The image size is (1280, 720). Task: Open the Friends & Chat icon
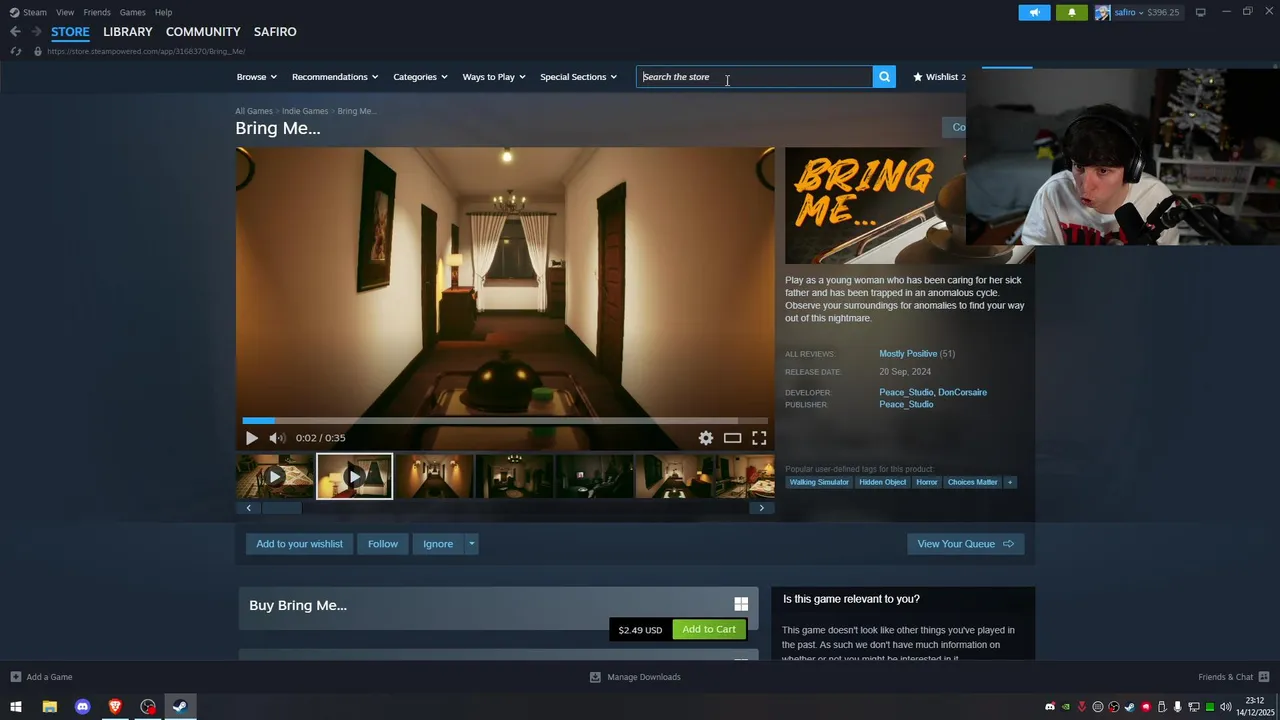[x=1264, y=677]
